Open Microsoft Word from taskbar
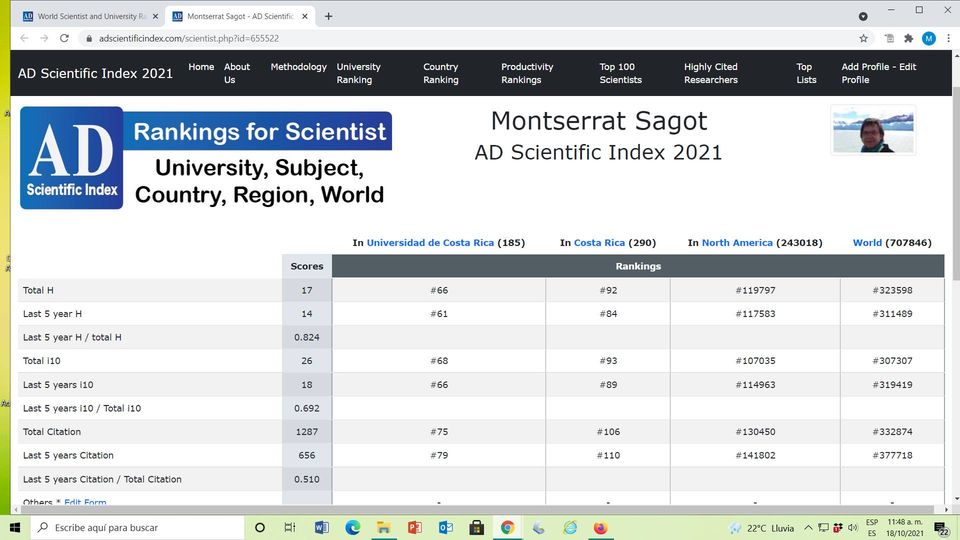The image size is (960, 540). coord(321,527)
